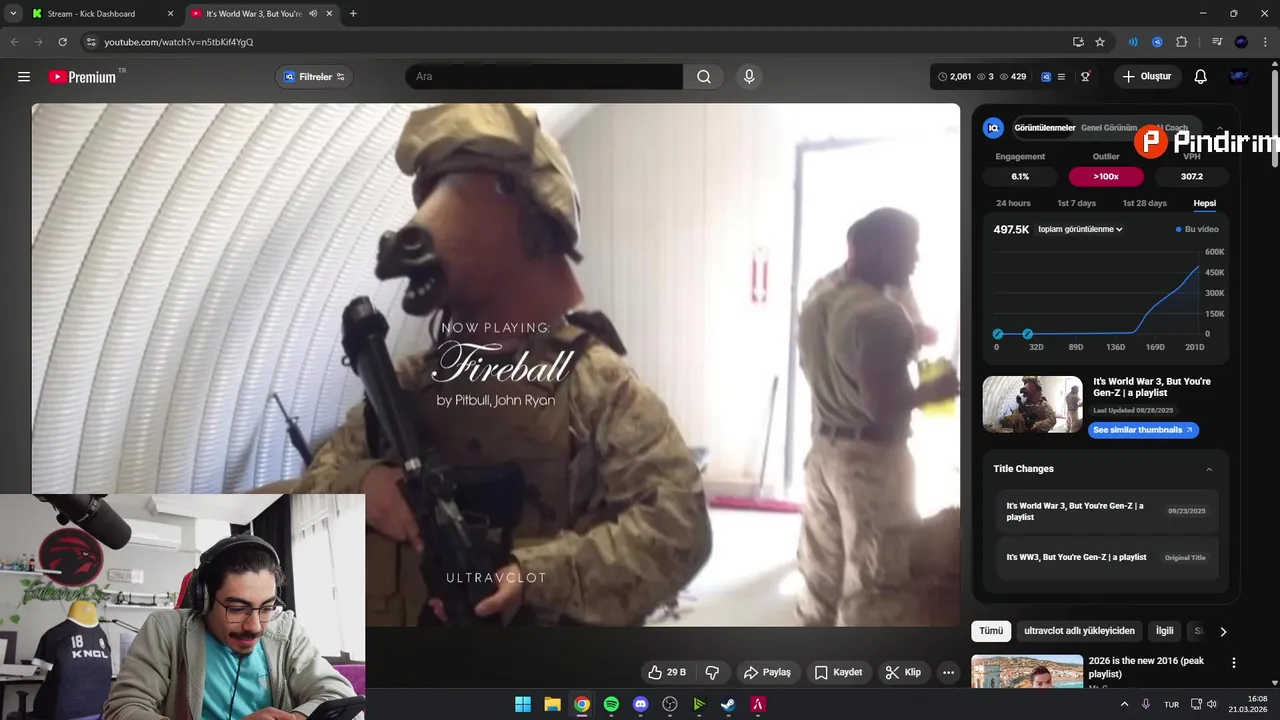Screen dimensions: 1280x720
Task: Open the Filtreler filter menu
Action: point(314,77)
